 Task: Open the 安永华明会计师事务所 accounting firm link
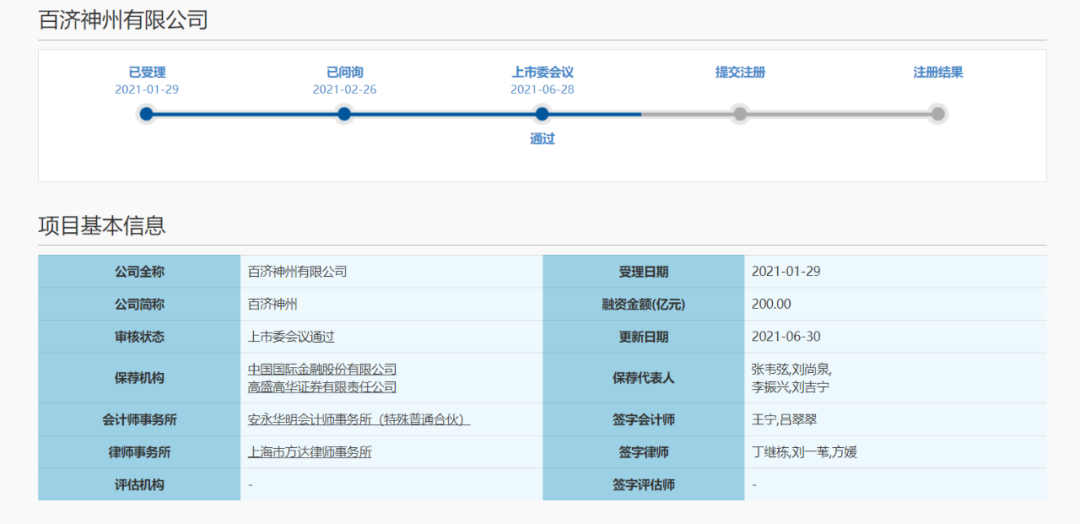click(x=358, y=420)
